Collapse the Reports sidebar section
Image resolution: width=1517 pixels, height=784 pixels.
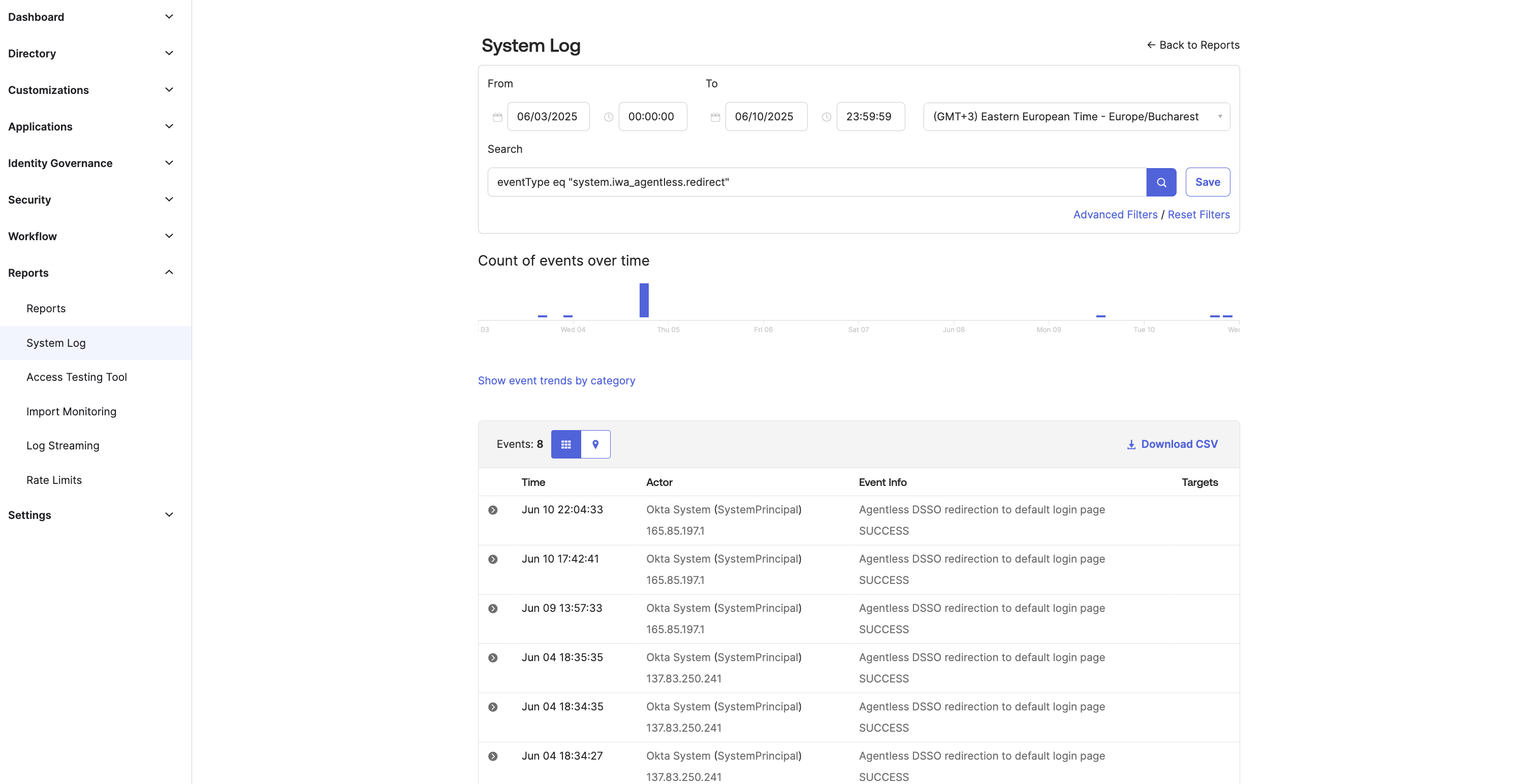[x=169, y=273]
